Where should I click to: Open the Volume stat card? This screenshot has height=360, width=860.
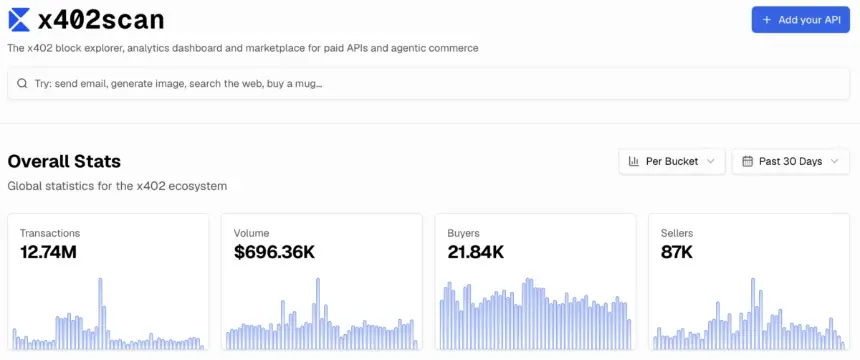[321, 282]
